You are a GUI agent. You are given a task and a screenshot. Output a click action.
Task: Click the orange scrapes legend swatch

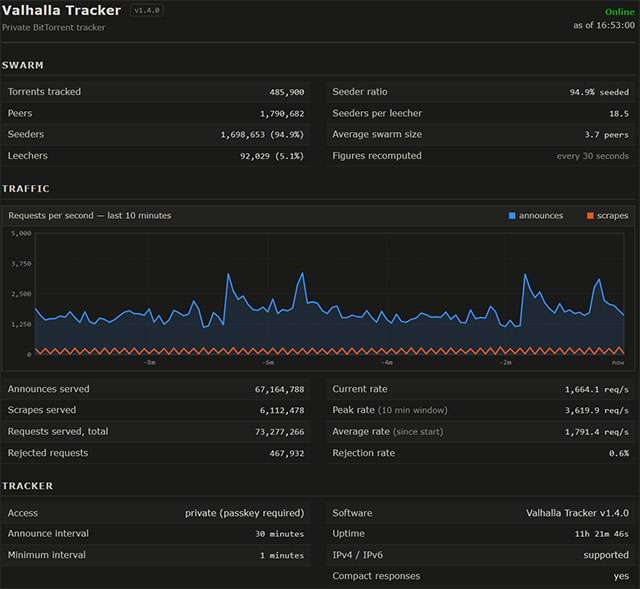click(590, 216)
